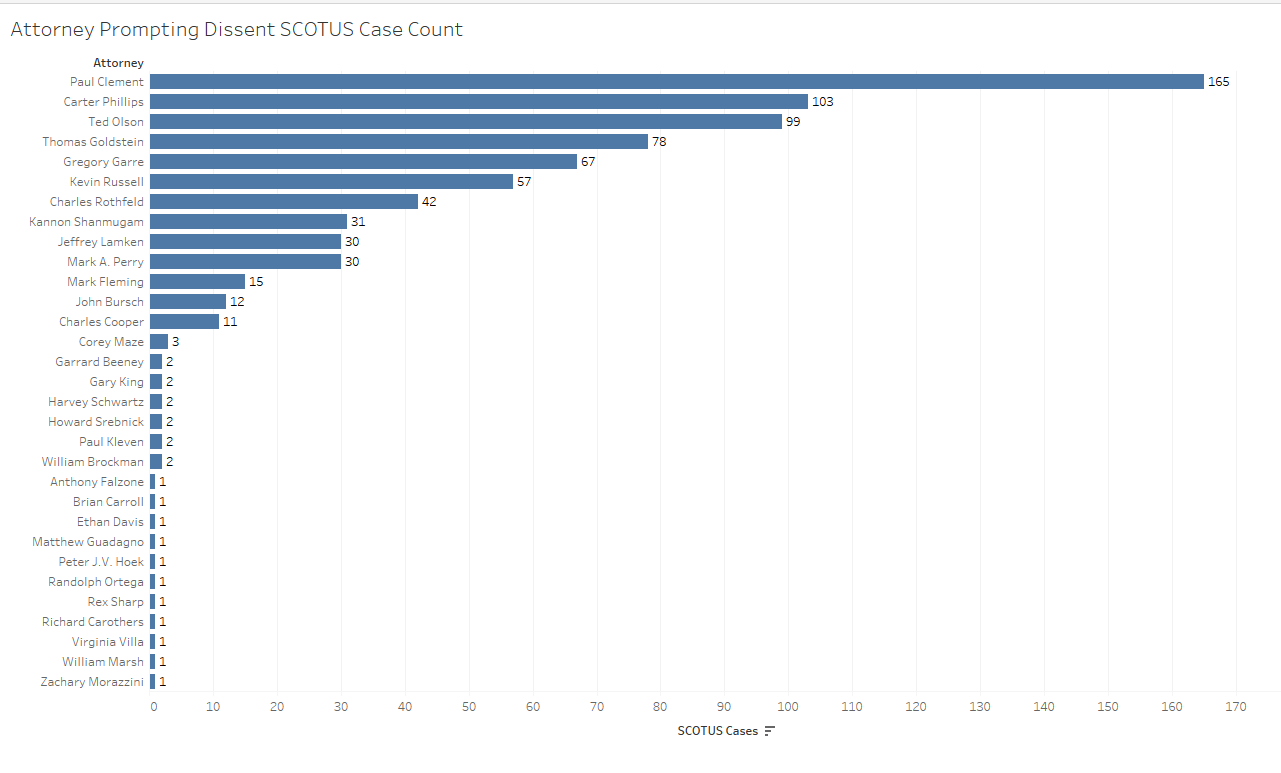Click the Thomas Goldstein bar
Image resolution: width=1281 pixels, height=773 pixels.
pos(398,142)
